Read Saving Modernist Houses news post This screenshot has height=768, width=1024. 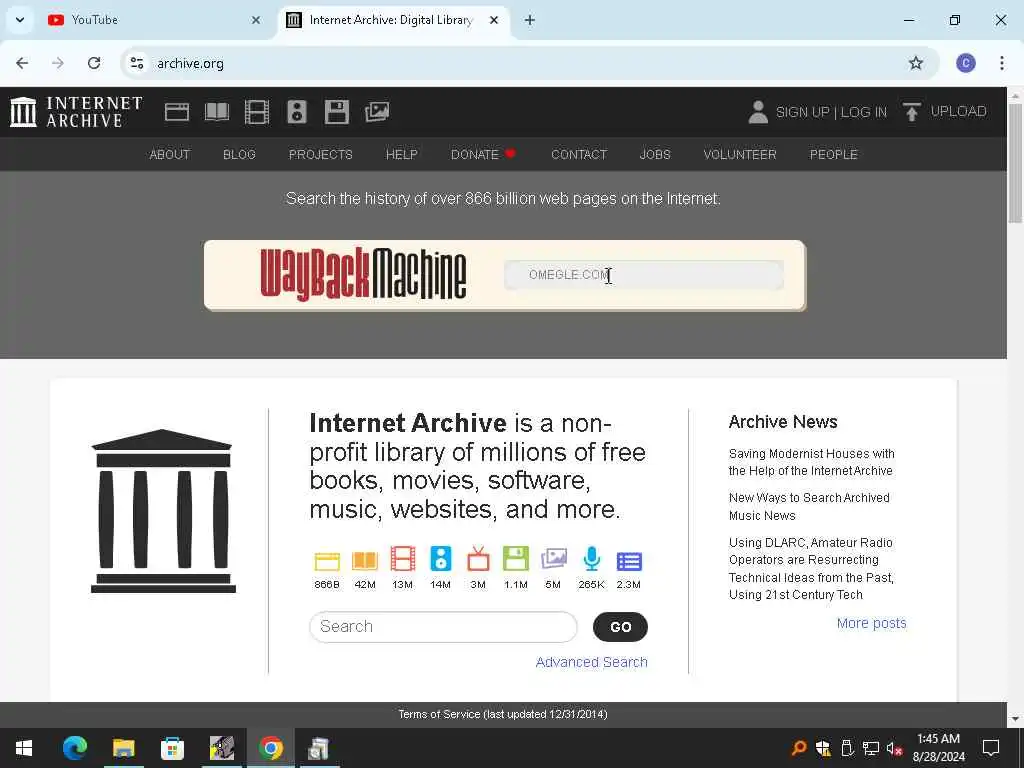[811, 462]
